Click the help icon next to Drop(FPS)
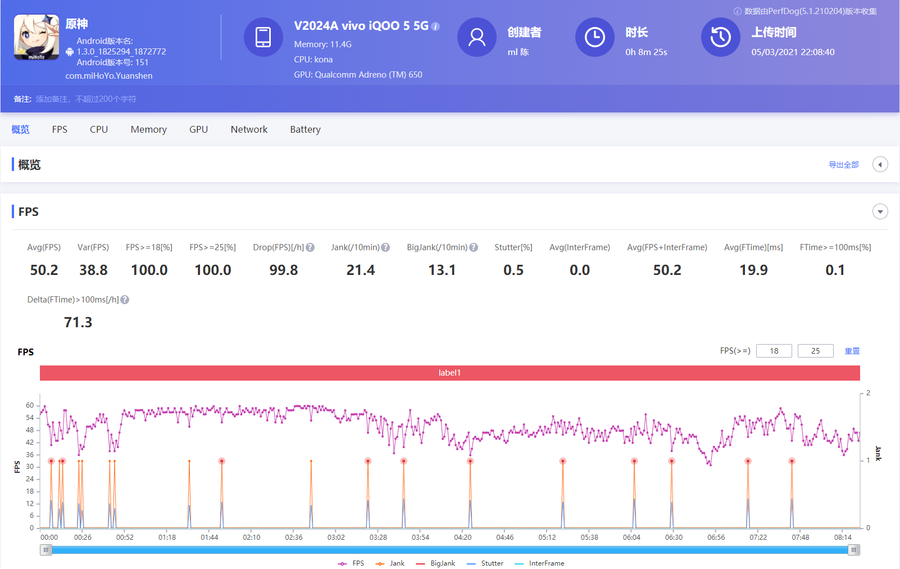Screen dimensions: 900x569 311,247
